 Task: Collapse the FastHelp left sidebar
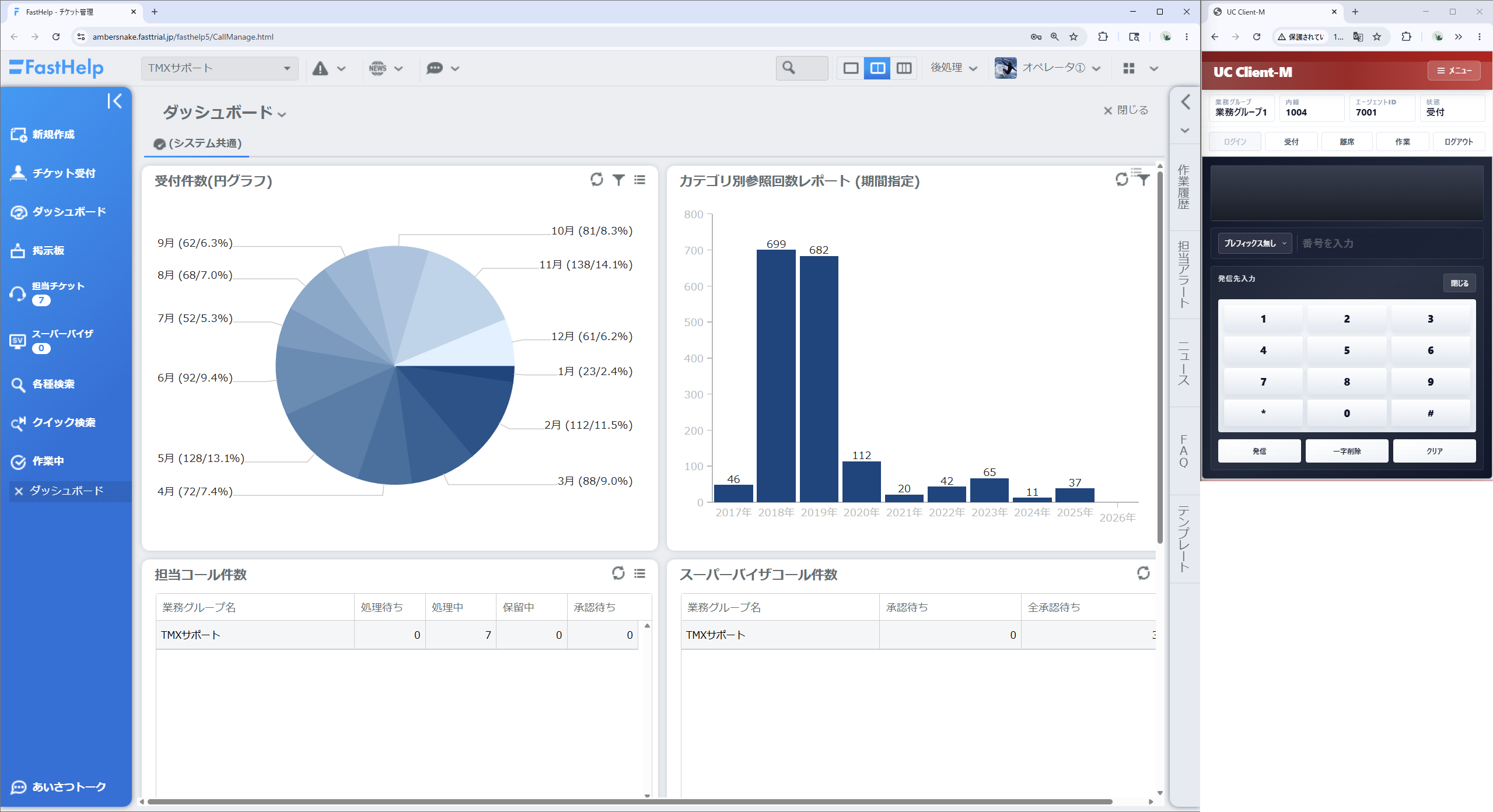coord(114,101)
